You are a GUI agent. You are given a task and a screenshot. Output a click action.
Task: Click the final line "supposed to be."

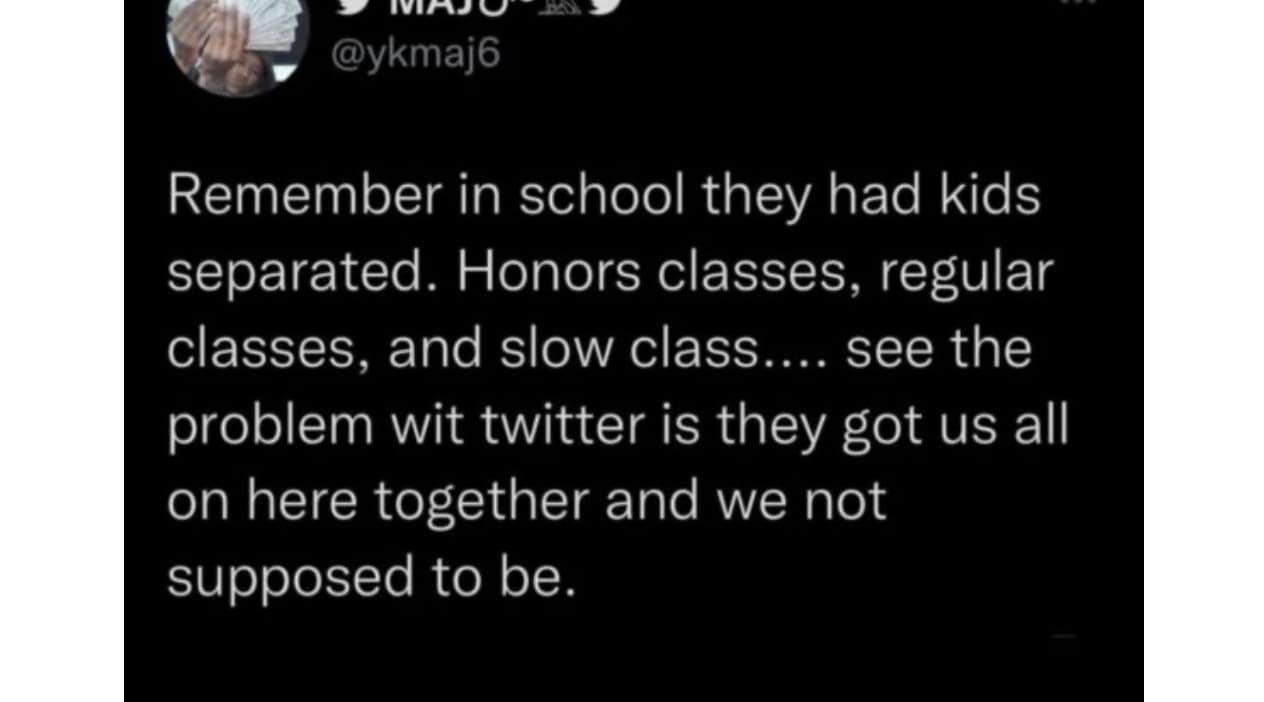pos(371,578)
